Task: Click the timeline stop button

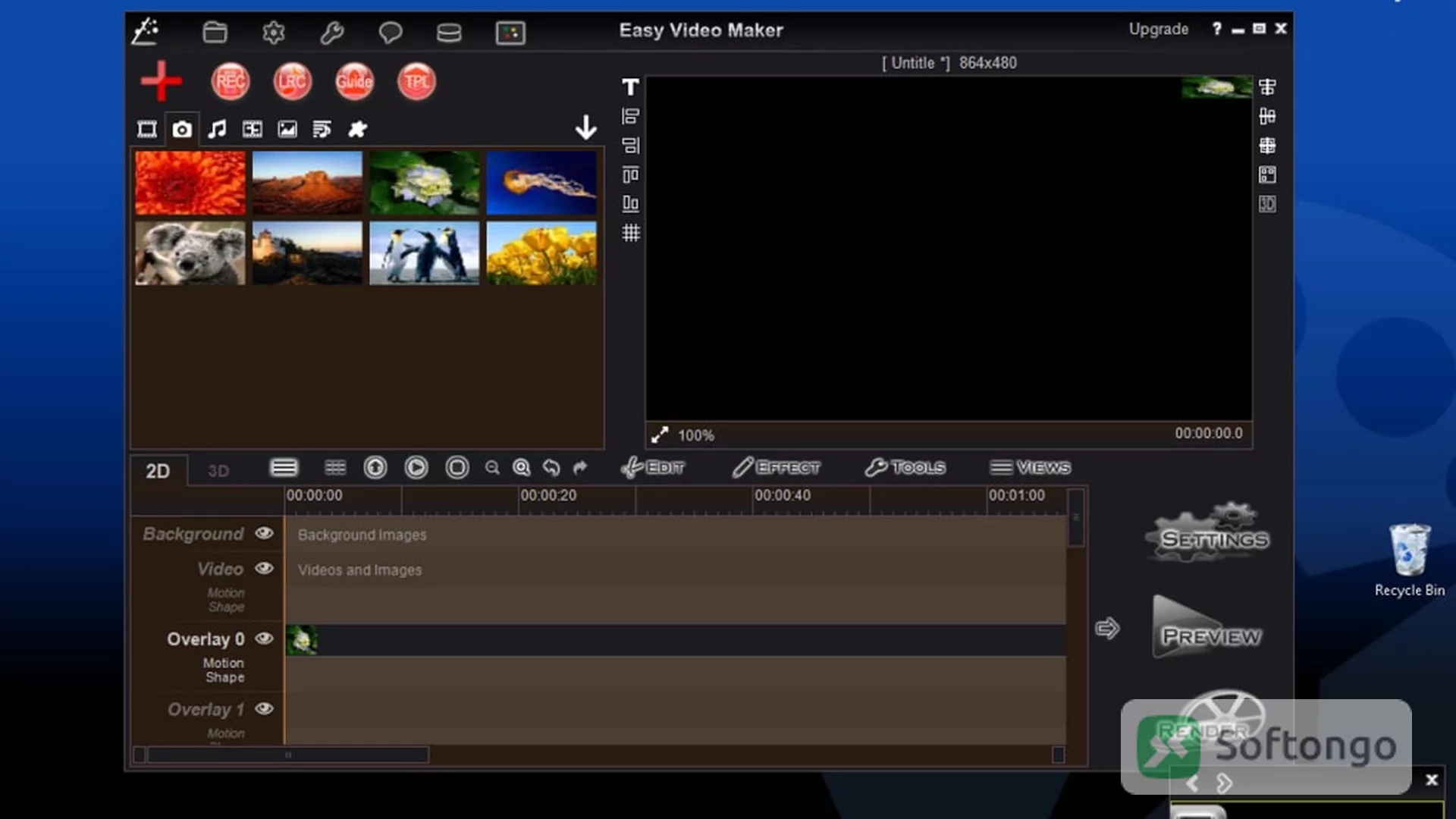Action: click(457, 467)
